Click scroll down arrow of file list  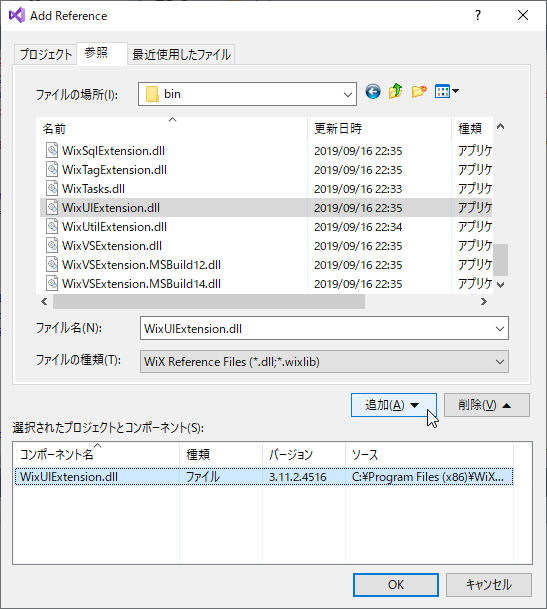500,285
